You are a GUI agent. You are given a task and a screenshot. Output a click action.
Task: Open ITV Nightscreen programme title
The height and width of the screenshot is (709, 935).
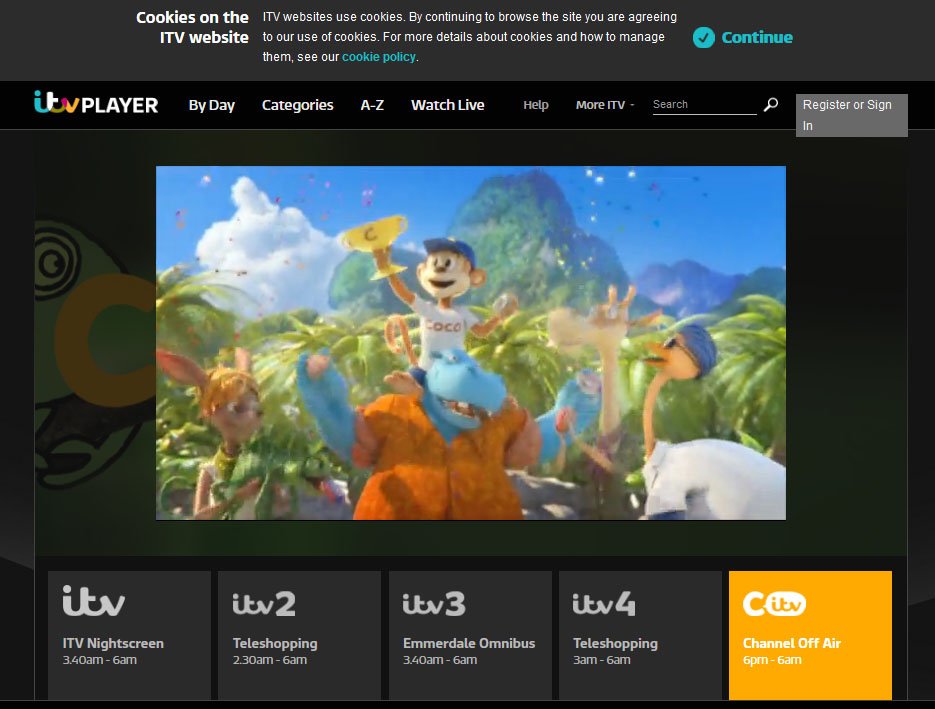click(x=113, y=643)
